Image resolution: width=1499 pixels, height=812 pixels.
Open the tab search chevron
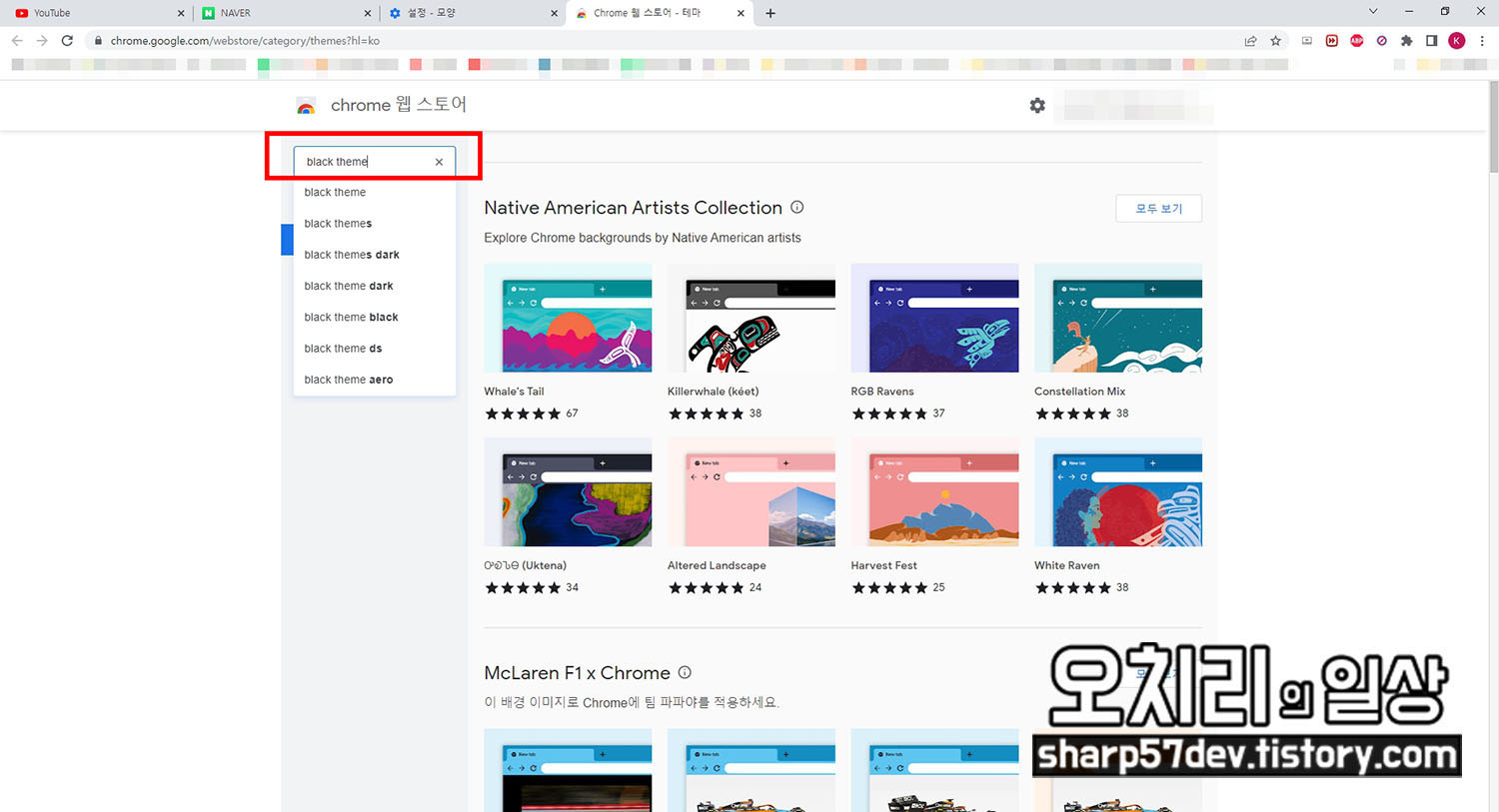click(x=1373, y=12)
